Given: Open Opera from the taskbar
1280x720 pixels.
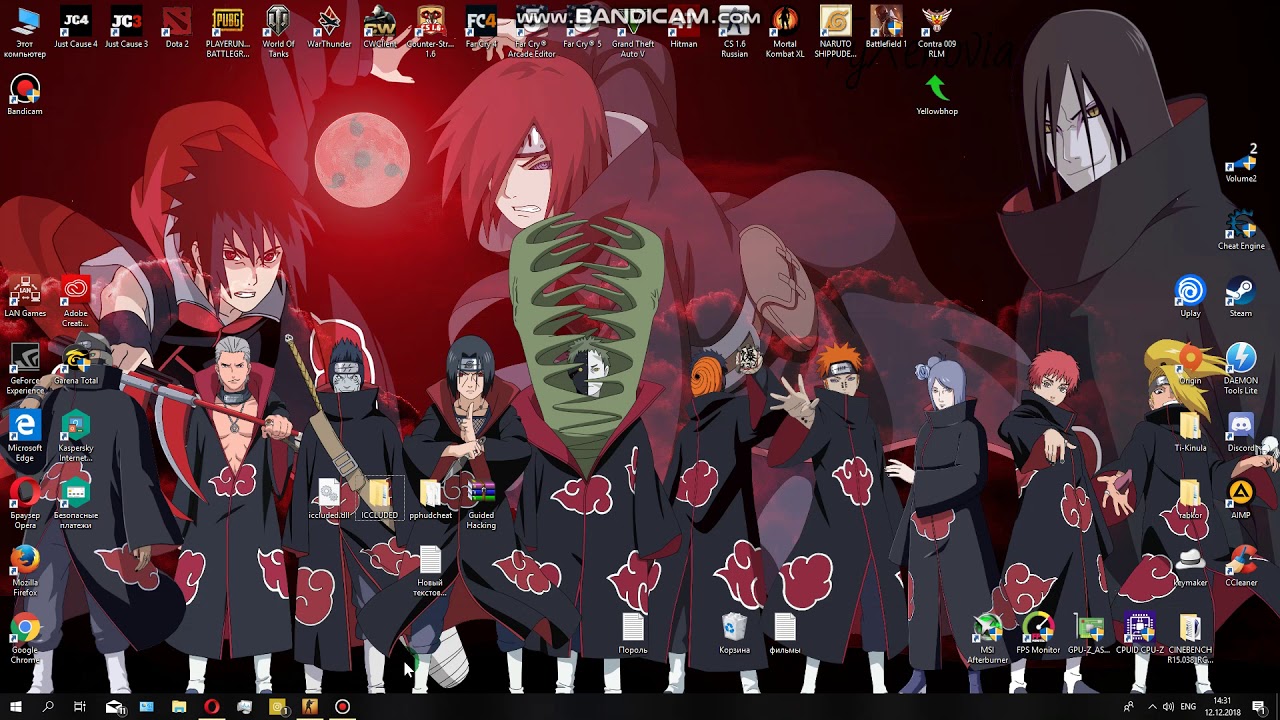Looking at the screenshot, I should pos(212,707).
